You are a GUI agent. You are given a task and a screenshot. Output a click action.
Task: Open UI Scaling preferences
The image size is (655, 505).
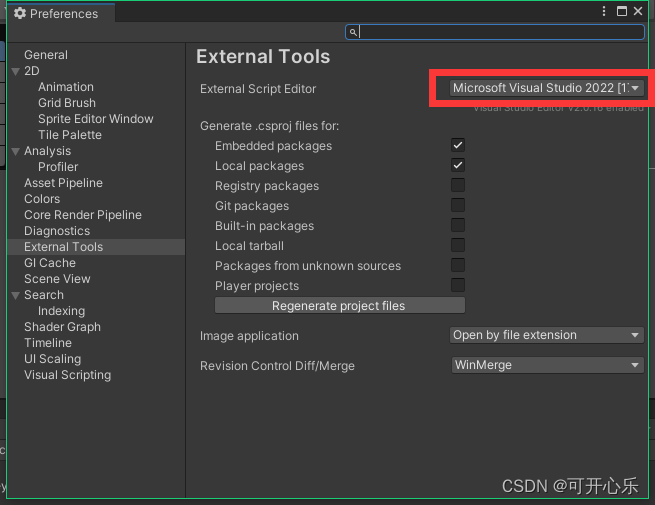click(53, 359)
